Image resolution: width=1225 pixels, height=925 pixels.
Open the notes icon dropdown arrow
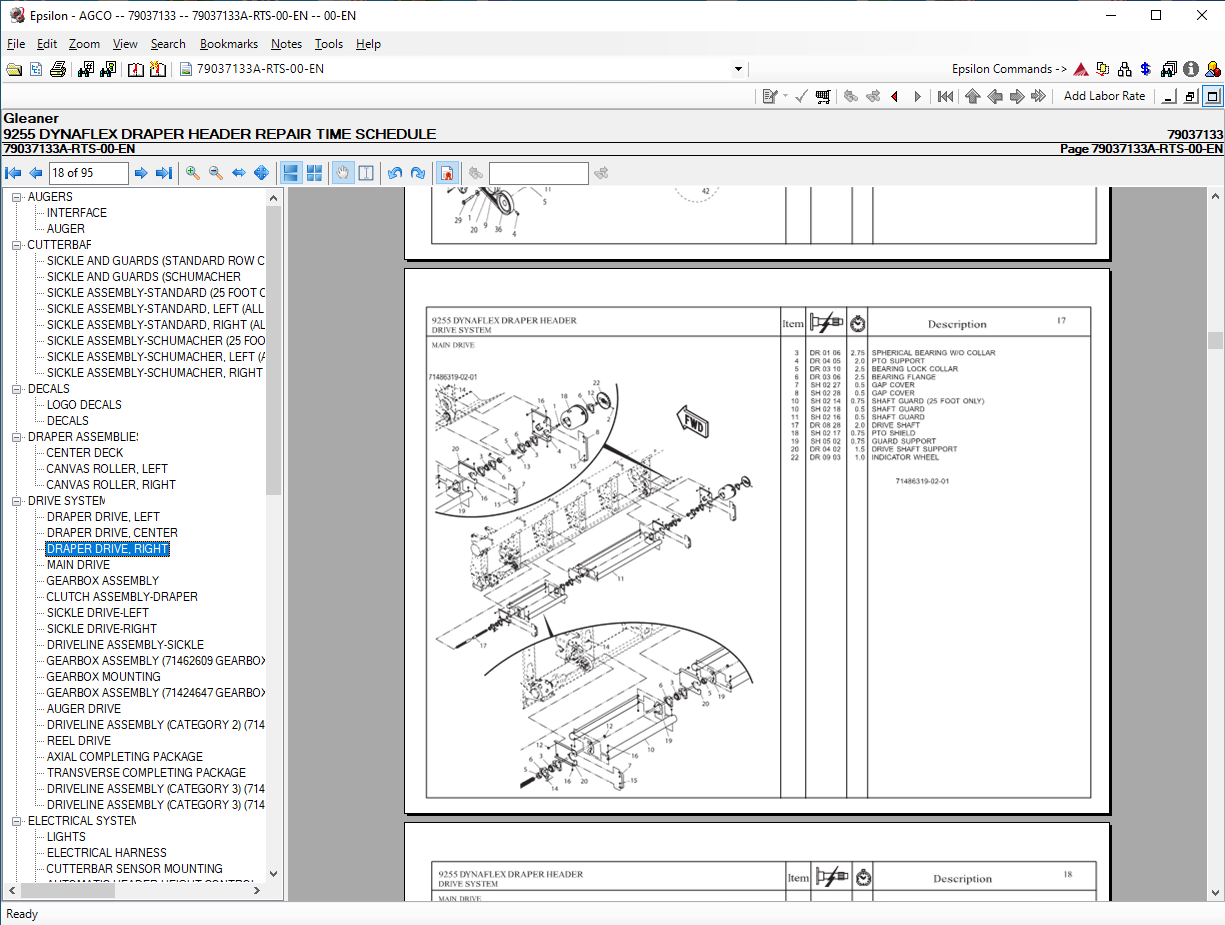pyautogui.click(x=785, y=96)
